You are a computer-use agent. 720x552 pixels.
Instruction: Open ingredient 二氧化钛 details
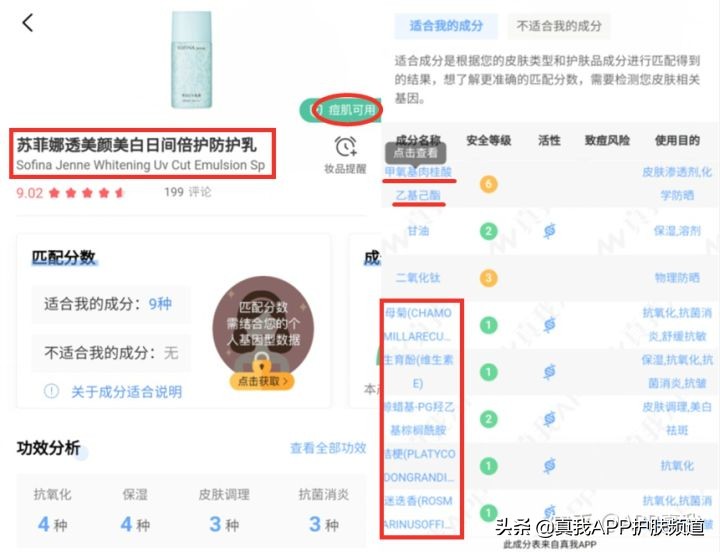(x=418, y=278)
